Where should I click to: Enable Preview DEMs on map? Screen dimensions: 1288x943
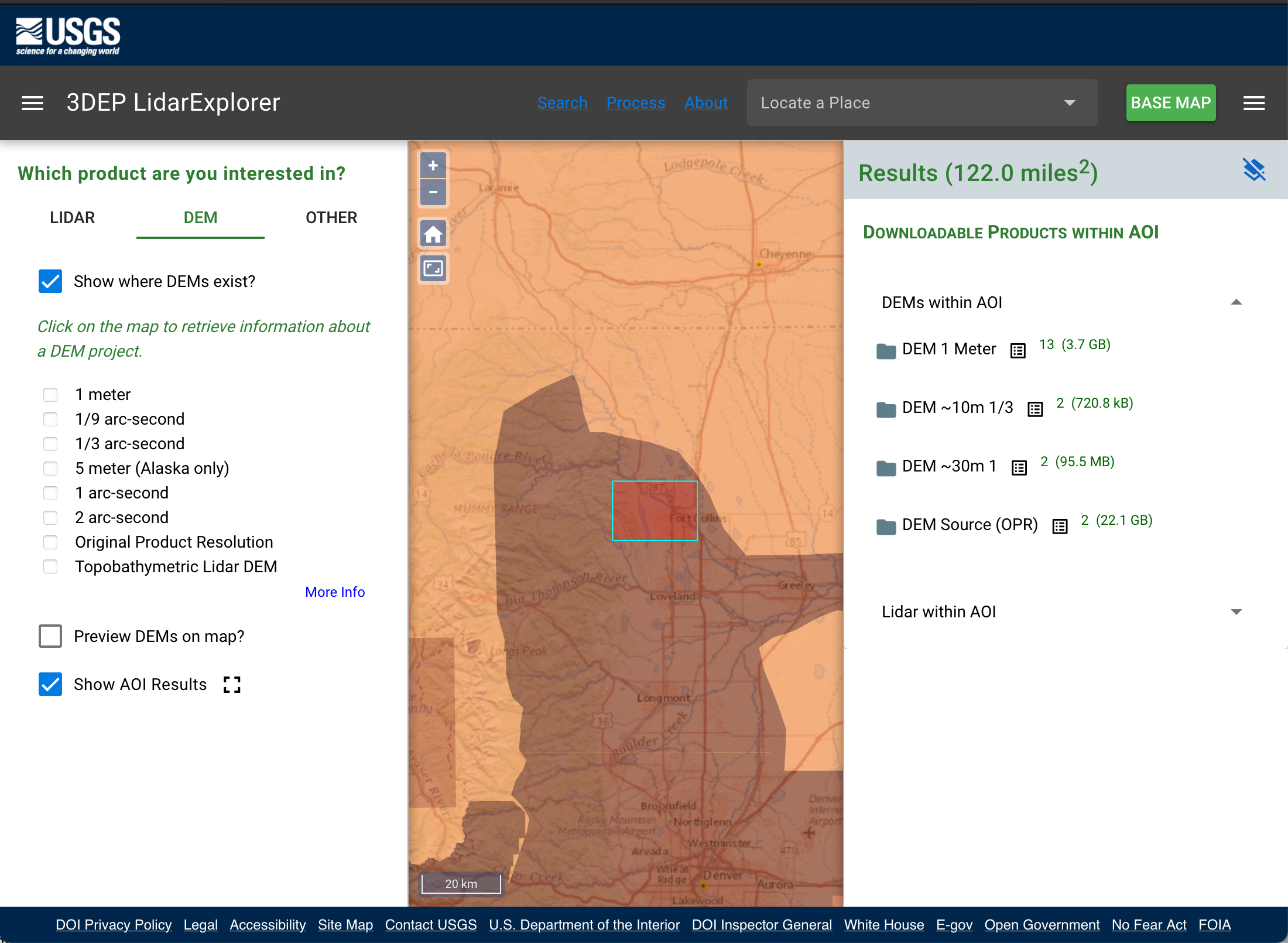click(50, 636)
